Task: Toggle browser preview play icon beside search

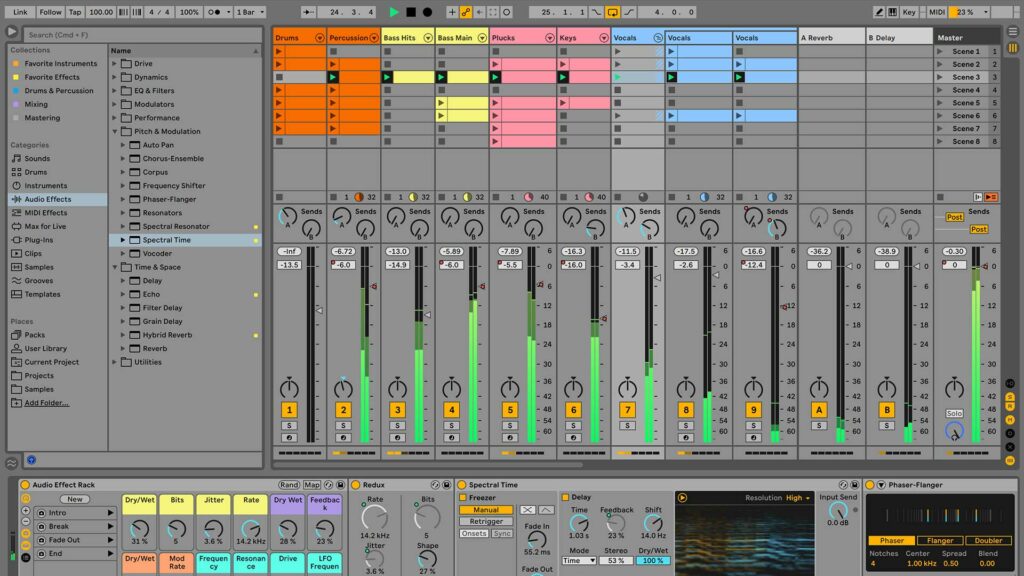Action: [12, 31]
